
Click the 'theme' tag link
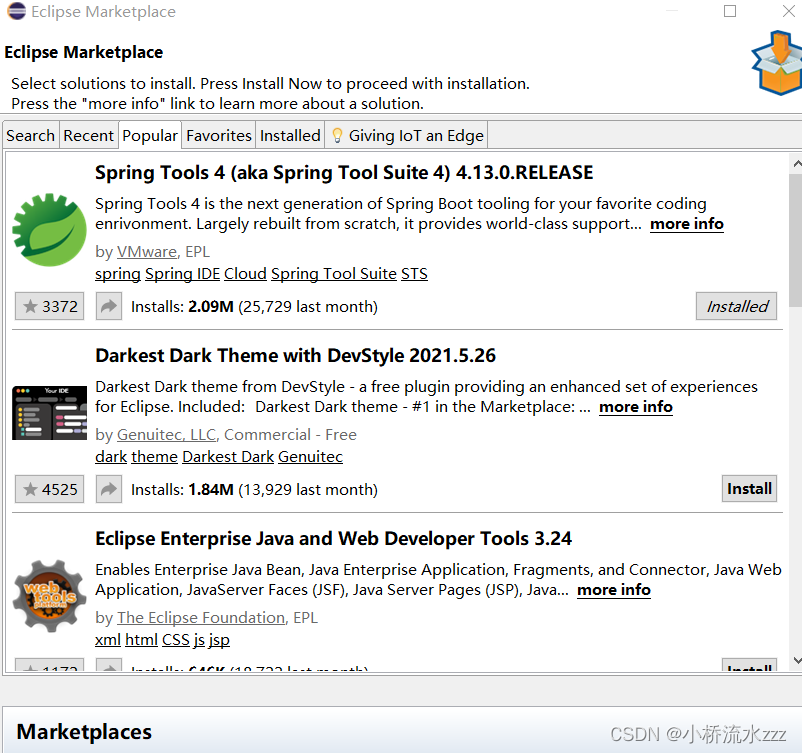point(154,457)
